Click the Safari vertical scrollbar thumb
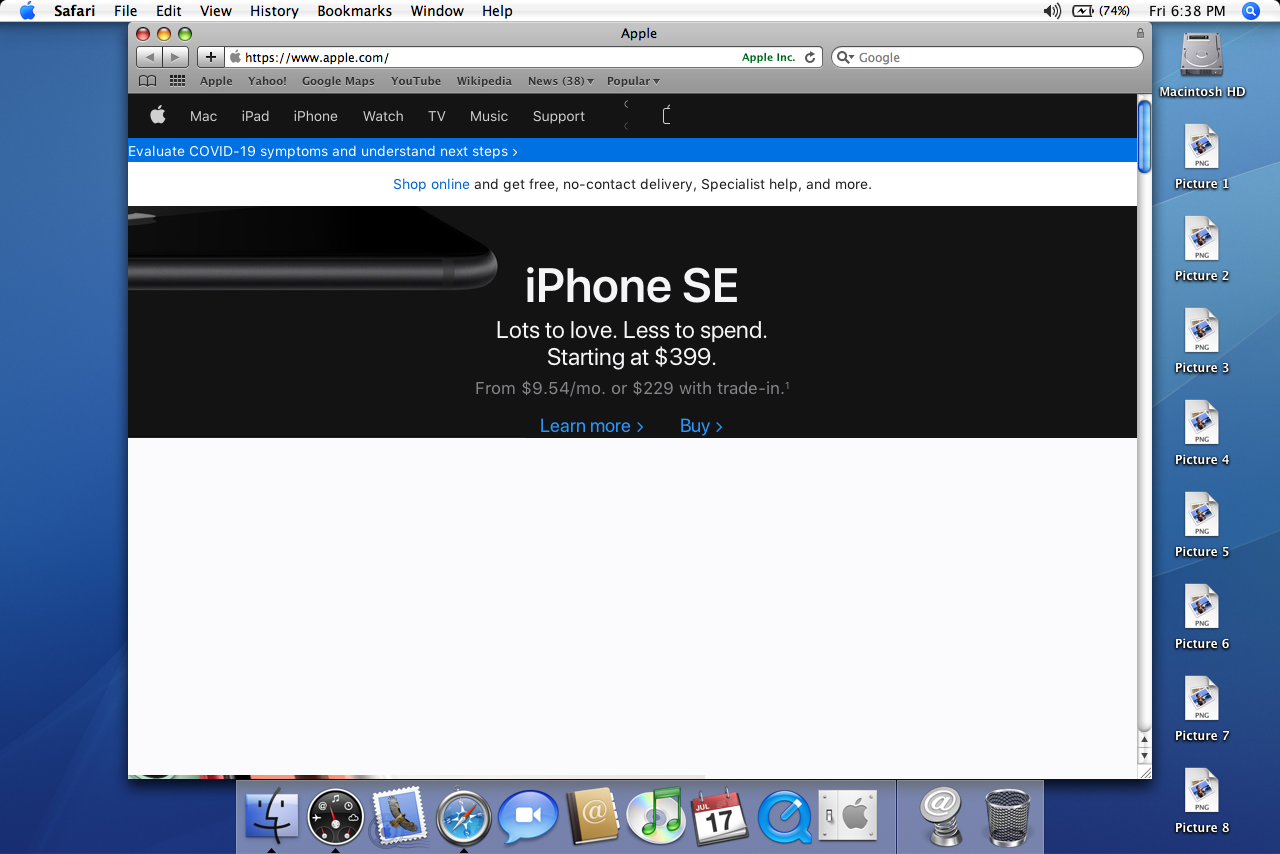The height and width of the screenshot is (854, 1280). (x=1144, y=136)
